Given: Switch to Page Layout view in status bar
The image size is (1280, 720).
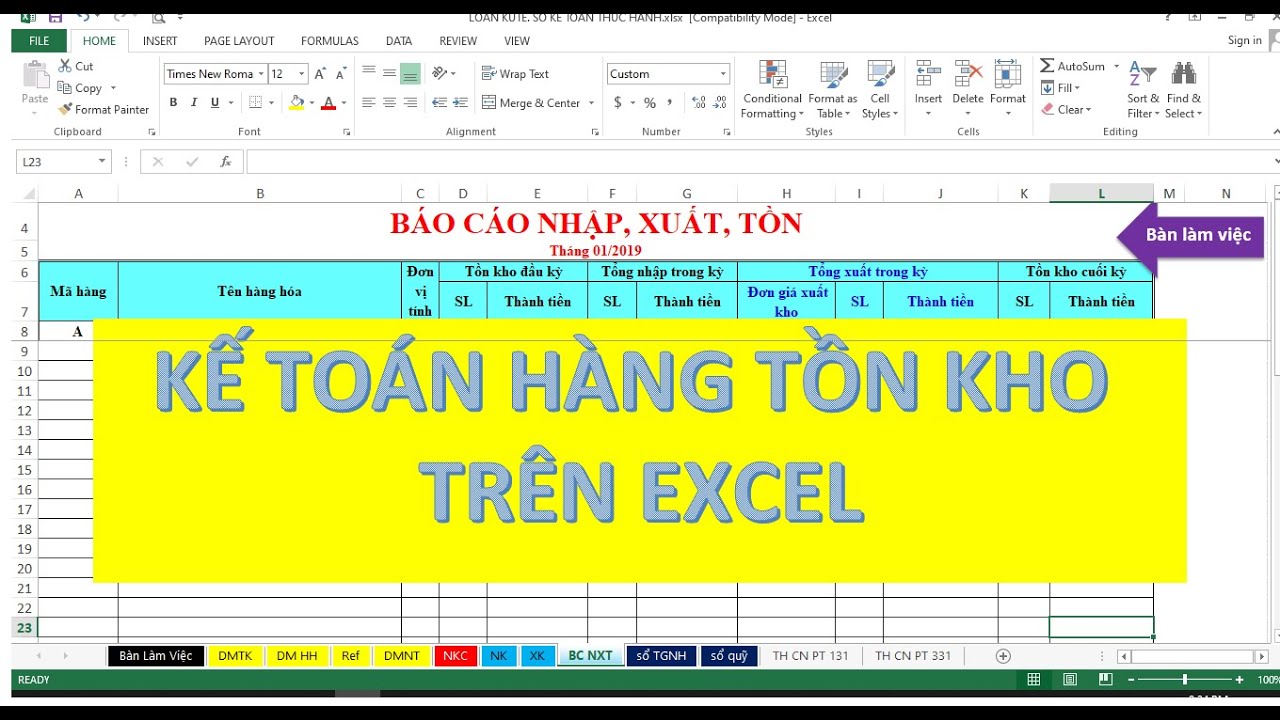Looking at the screenshot, I should (x=1070, y=680).
